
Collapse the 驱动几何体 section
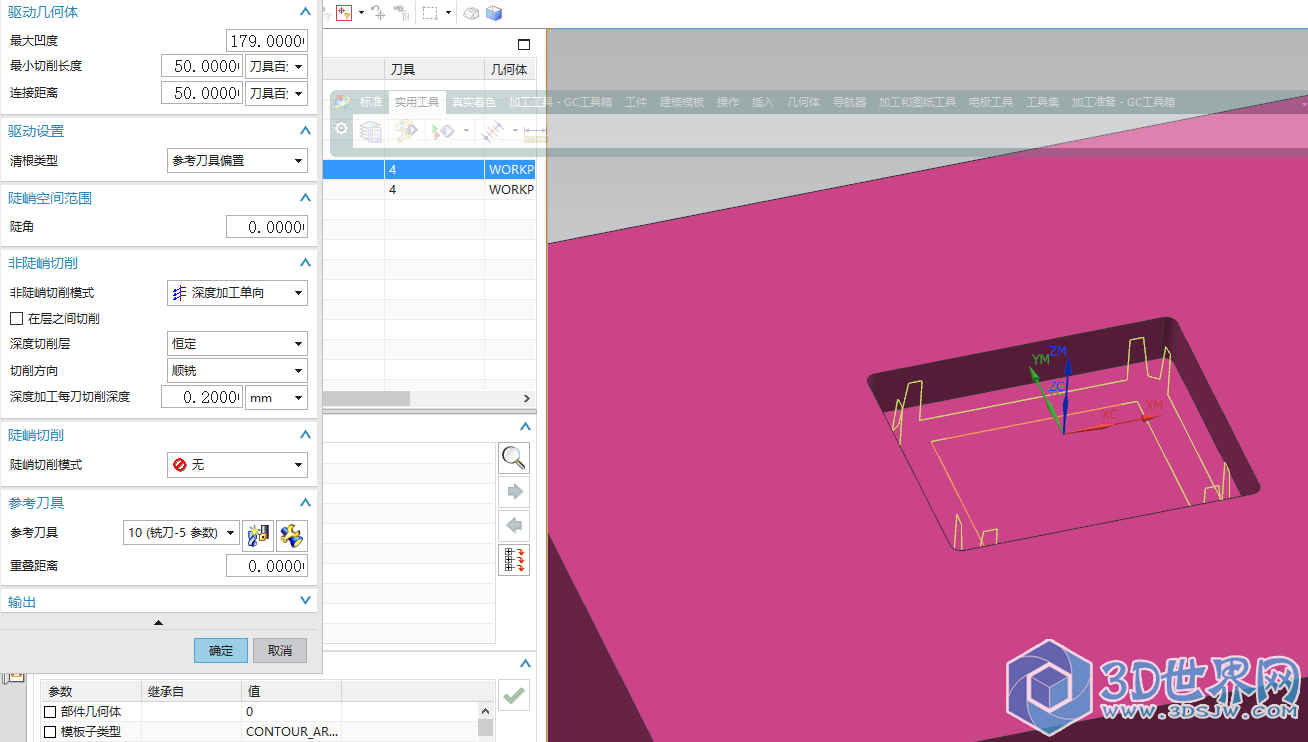(305, 12)
